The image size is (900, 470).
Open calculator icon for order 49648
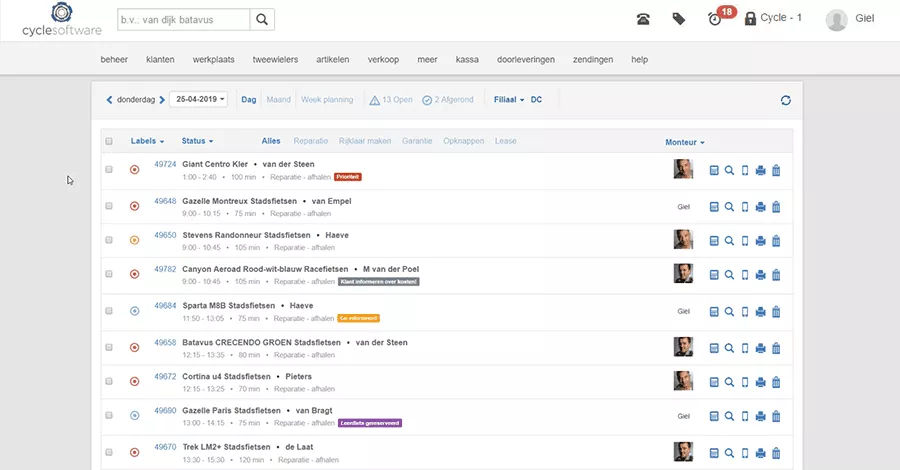(714, 207)
